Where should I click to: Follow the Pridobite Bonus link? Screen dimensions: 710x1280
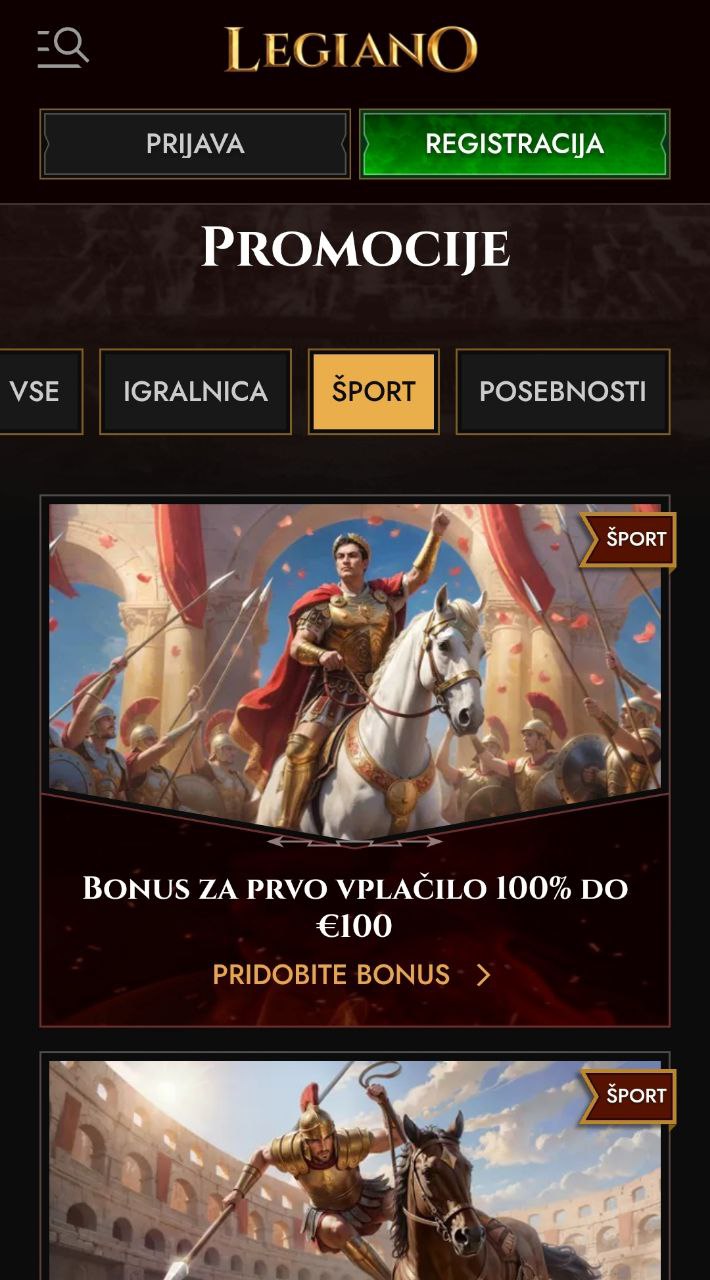tap(331, 975)
